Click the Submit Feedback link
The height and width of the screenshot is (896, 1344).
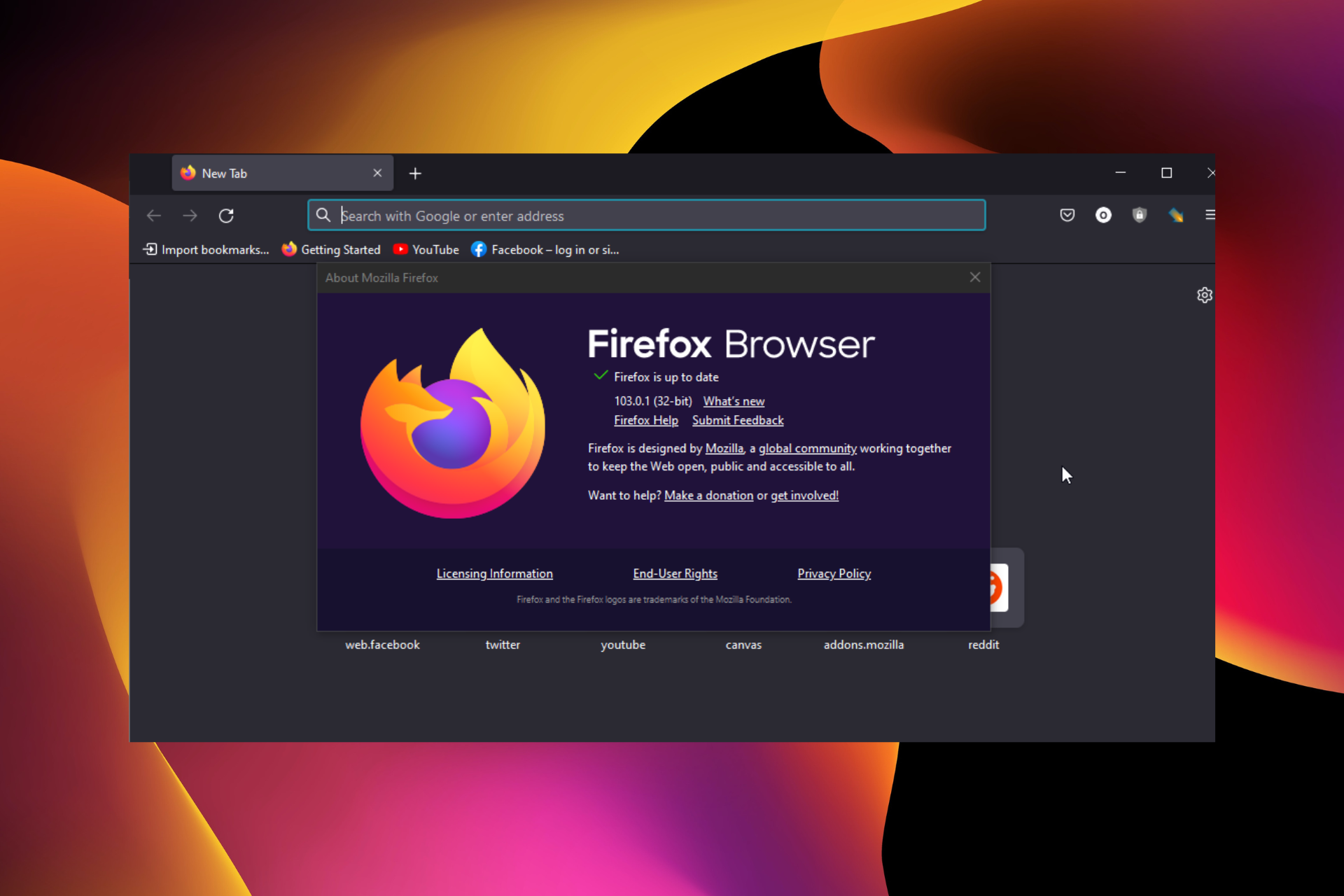[738, 420]
